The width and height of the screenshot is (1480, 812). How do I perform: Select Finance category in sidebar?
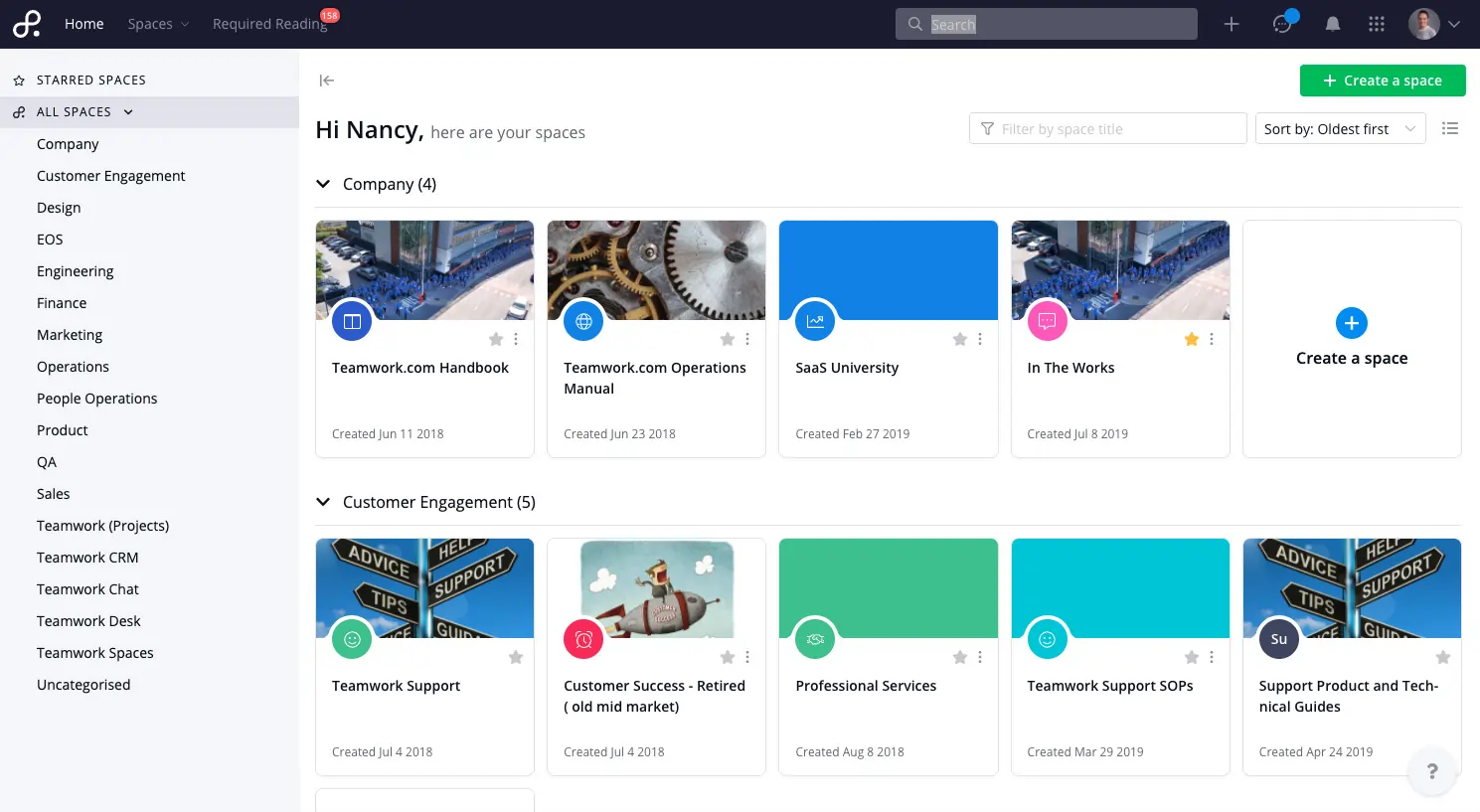pyautogui.click(x=62, y=303)
